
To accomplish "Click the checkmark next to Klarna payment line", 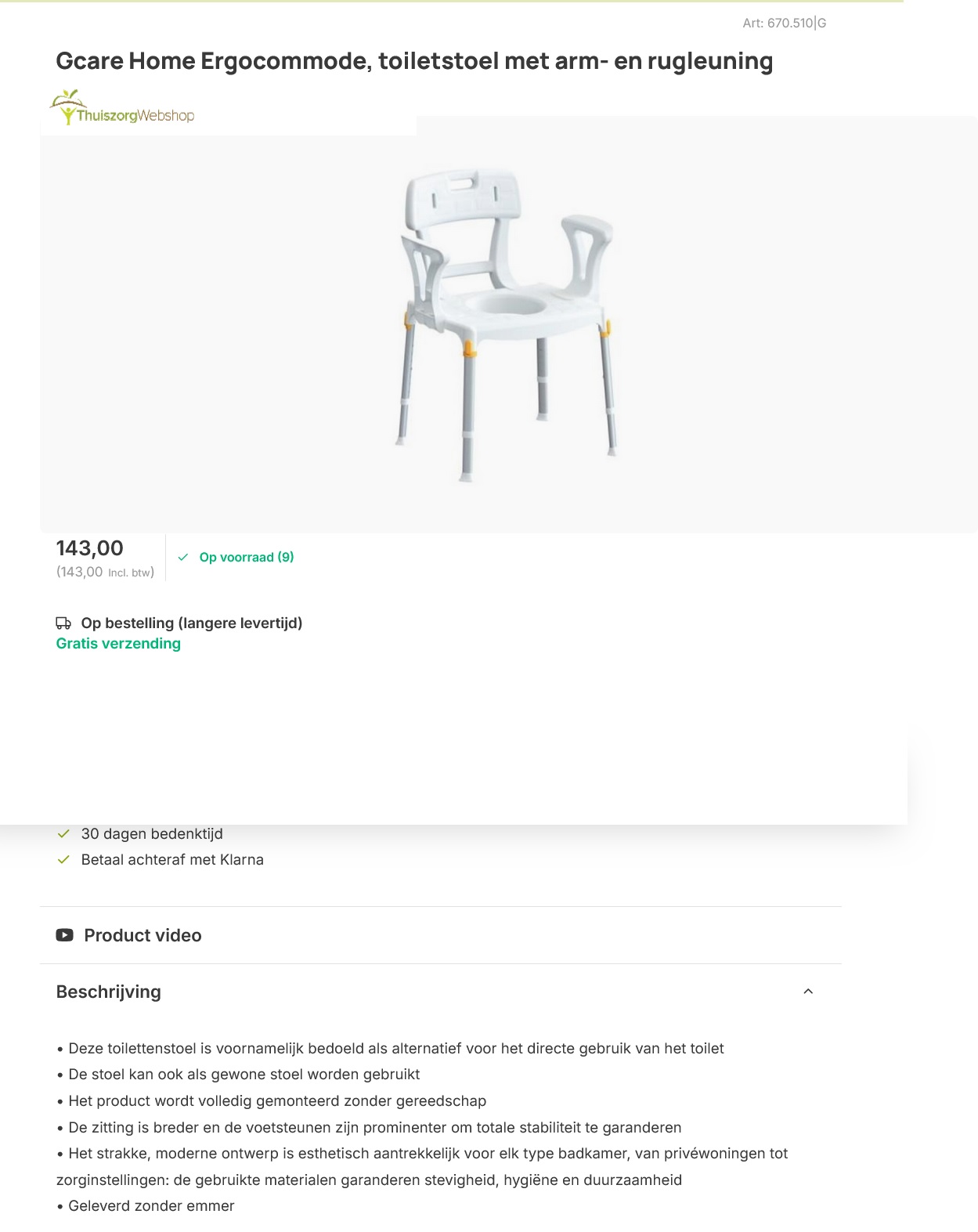I will click(64, 860).
